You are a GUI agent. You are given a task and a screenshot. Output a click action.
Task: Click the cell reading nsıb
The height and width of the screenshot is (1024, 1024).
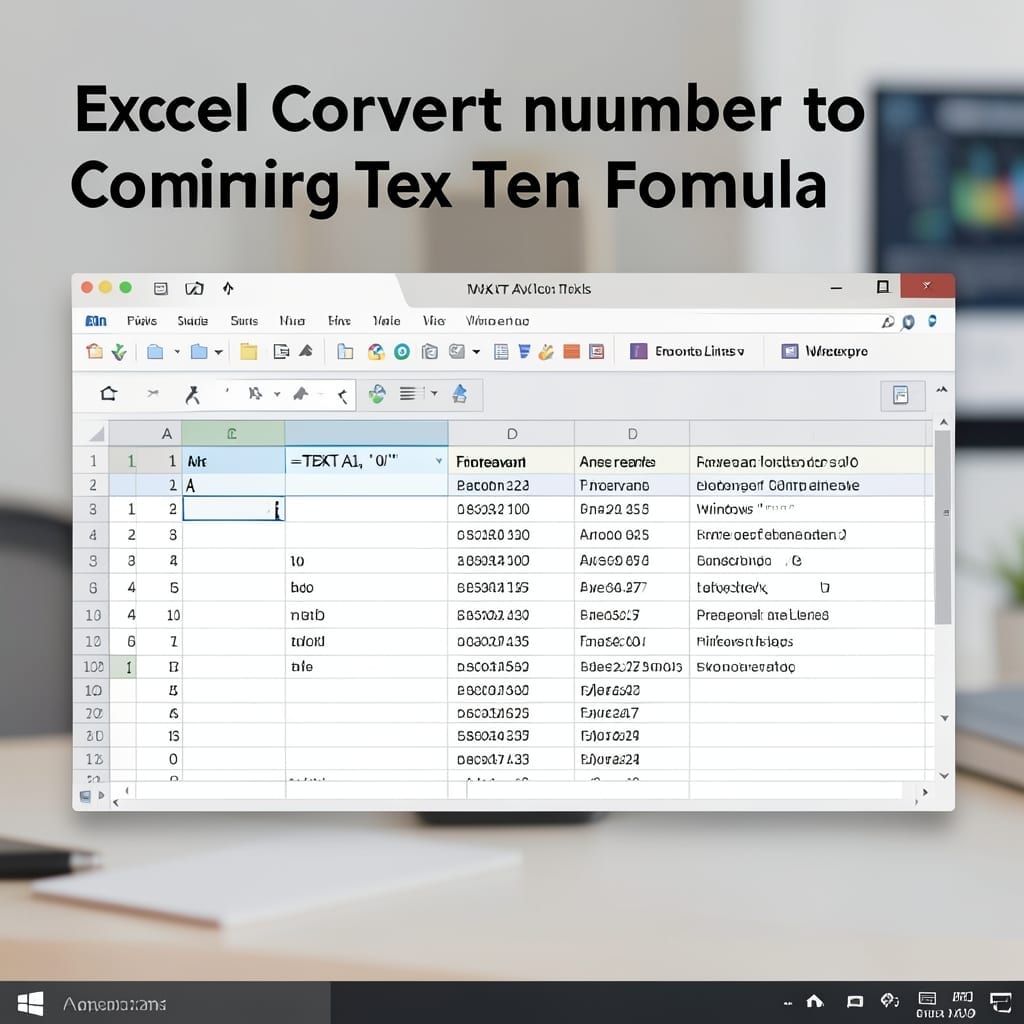pyautogui.click(x=366, y=615)
